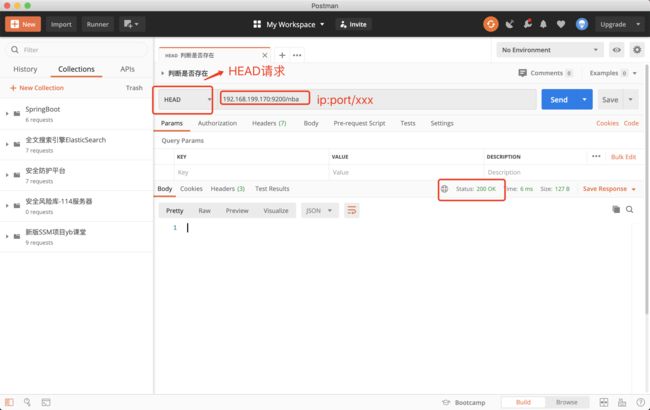650x410 pixels.
Task: Open the HEAD method dropdown
Action: coord(184,99)
